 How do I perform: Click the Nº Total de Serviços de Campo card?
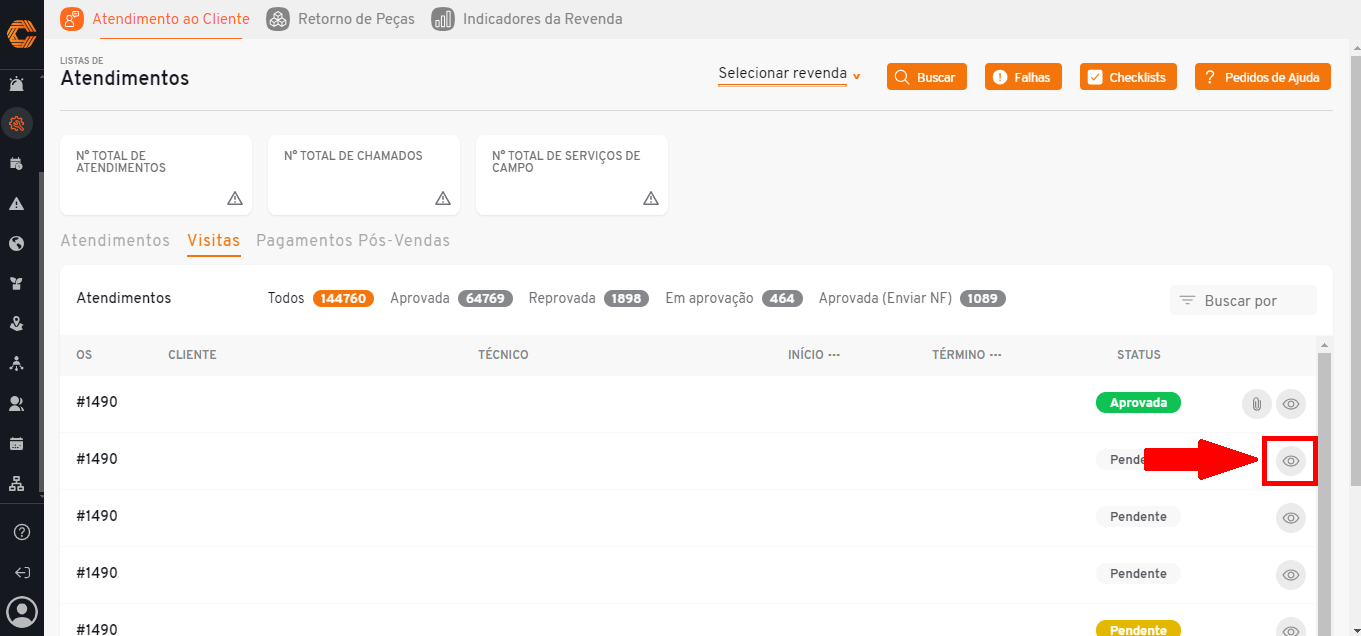click(572, 175)
